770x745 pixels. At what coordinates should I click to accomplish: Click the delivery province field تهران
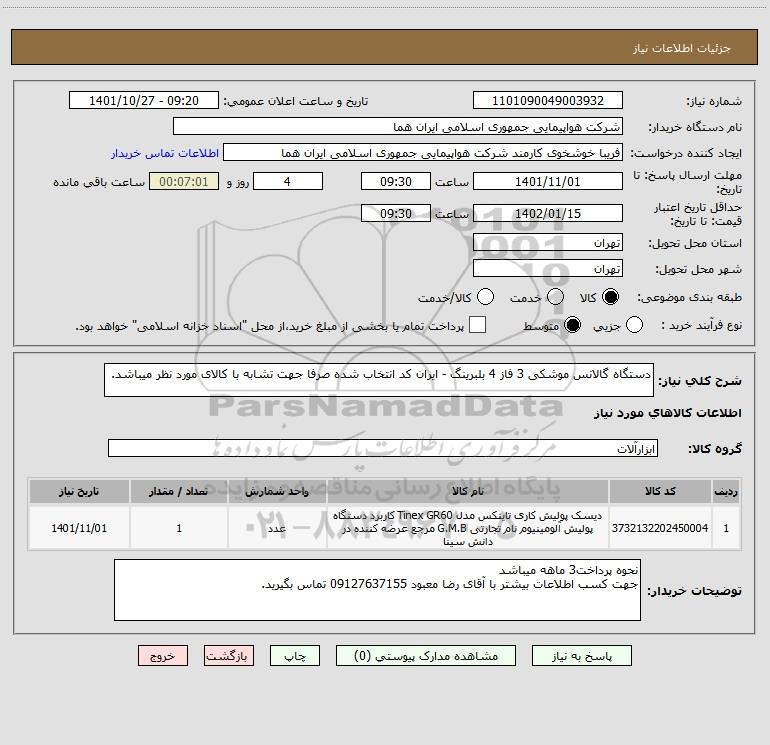[548, 242]
